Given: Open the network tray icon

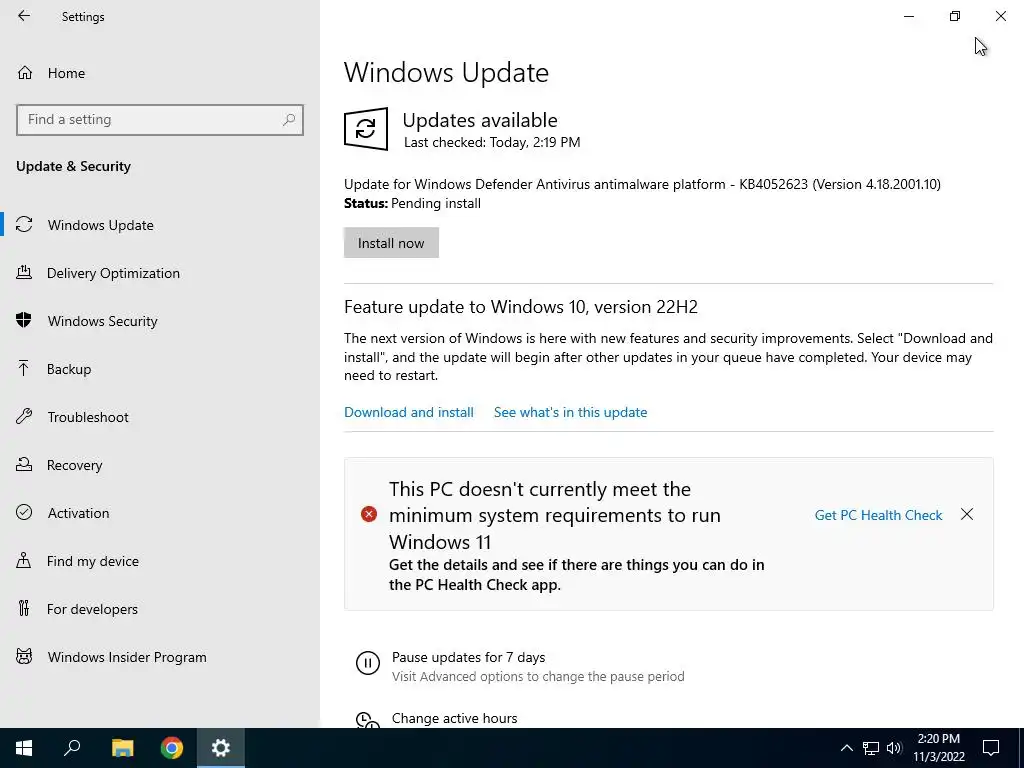Looking at the screenshot, I should (871, 748).
